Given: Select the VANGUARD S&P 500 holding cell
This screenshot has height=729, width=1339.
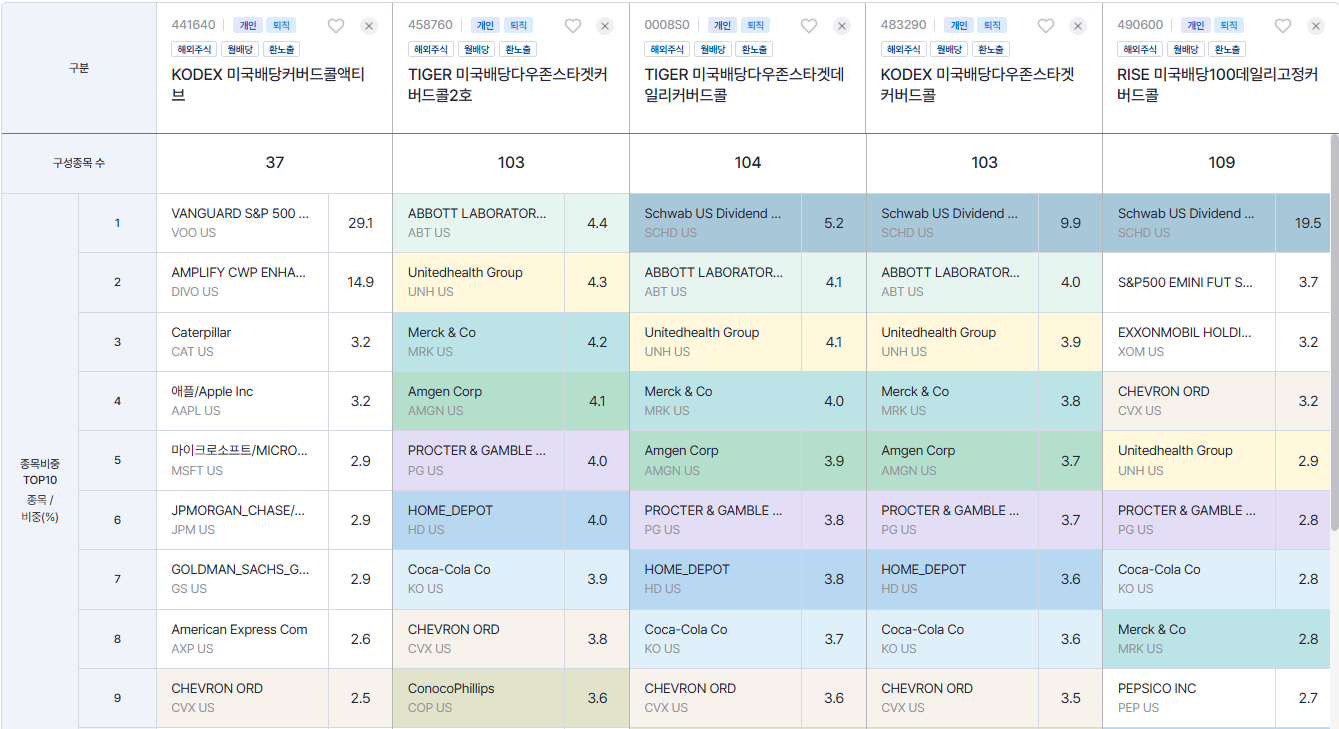Looking at the screenshot, I should click(243, 223).
